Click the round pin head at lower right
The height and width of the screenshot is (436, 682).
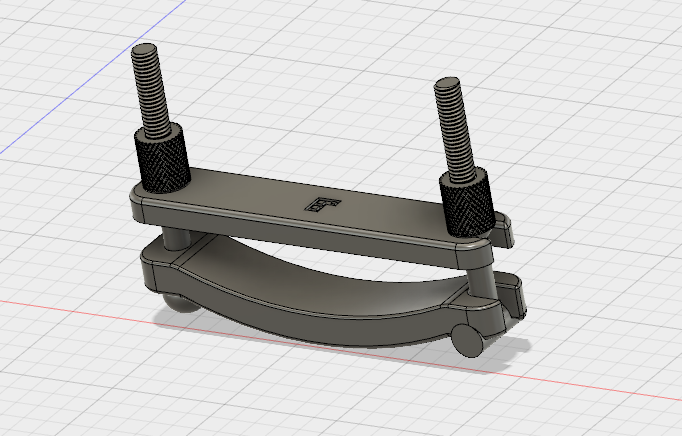[x=467, y=341]
